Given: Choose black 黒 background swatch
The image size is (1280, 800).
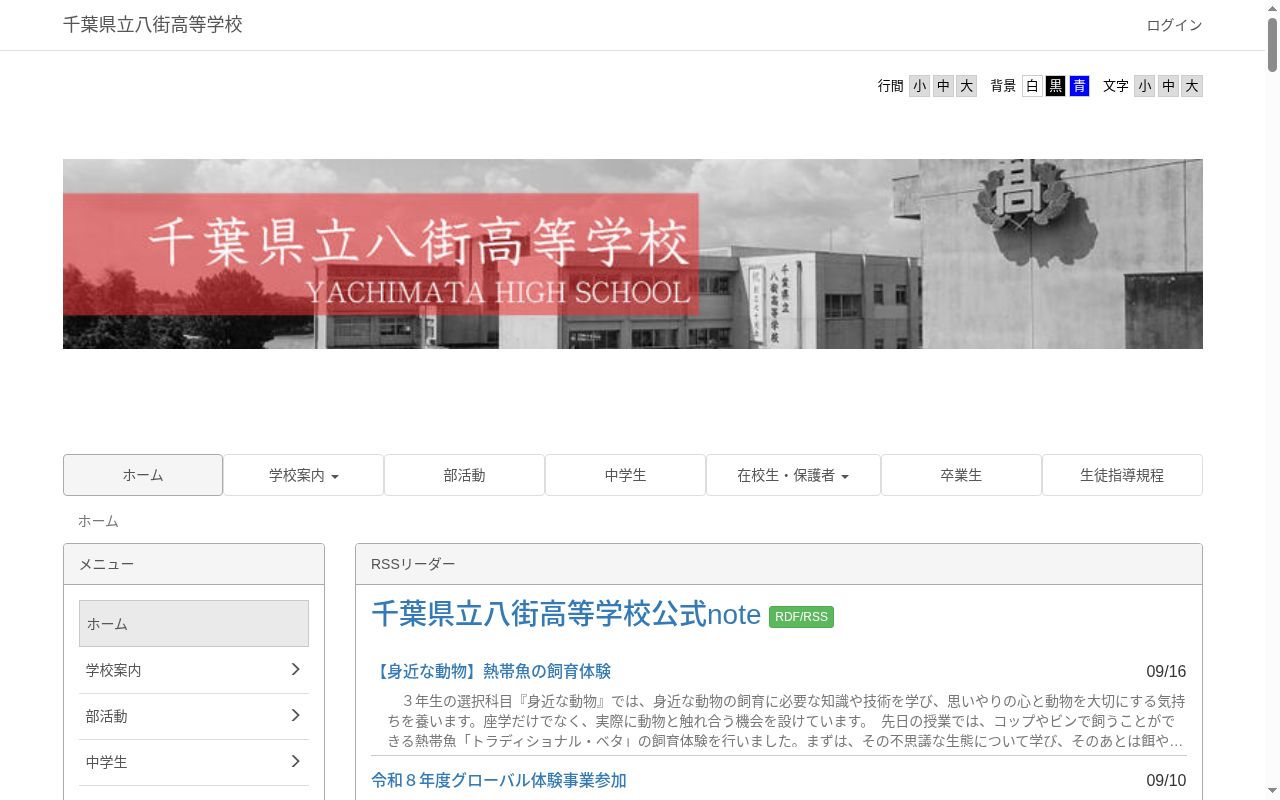Looking at the screenshot, I should (x=1056, y=86).
